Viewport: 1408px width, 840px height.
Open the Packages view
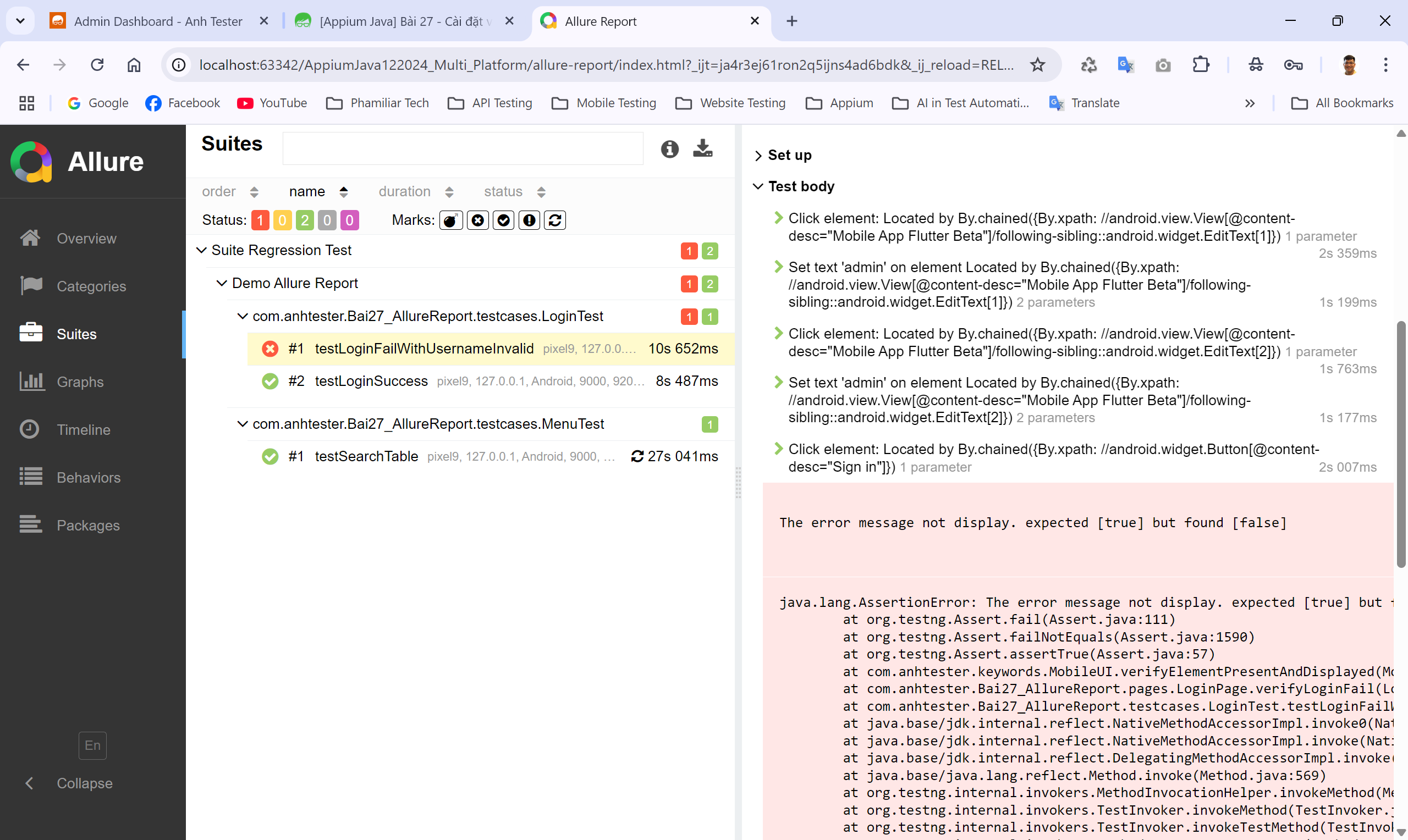click(88, 526)
